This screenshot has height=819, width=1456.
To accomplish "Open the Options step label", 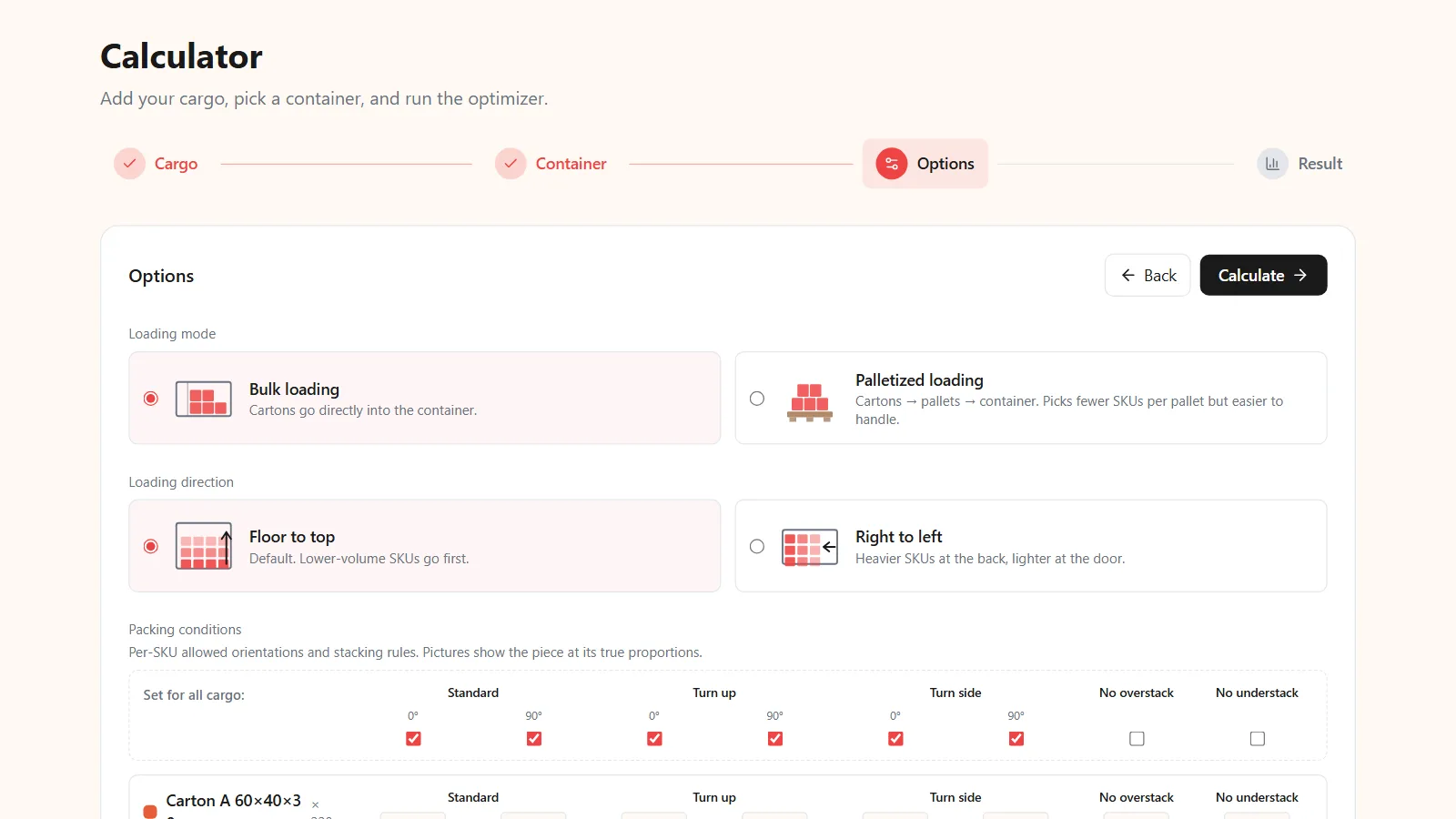I will pos(945,164).
